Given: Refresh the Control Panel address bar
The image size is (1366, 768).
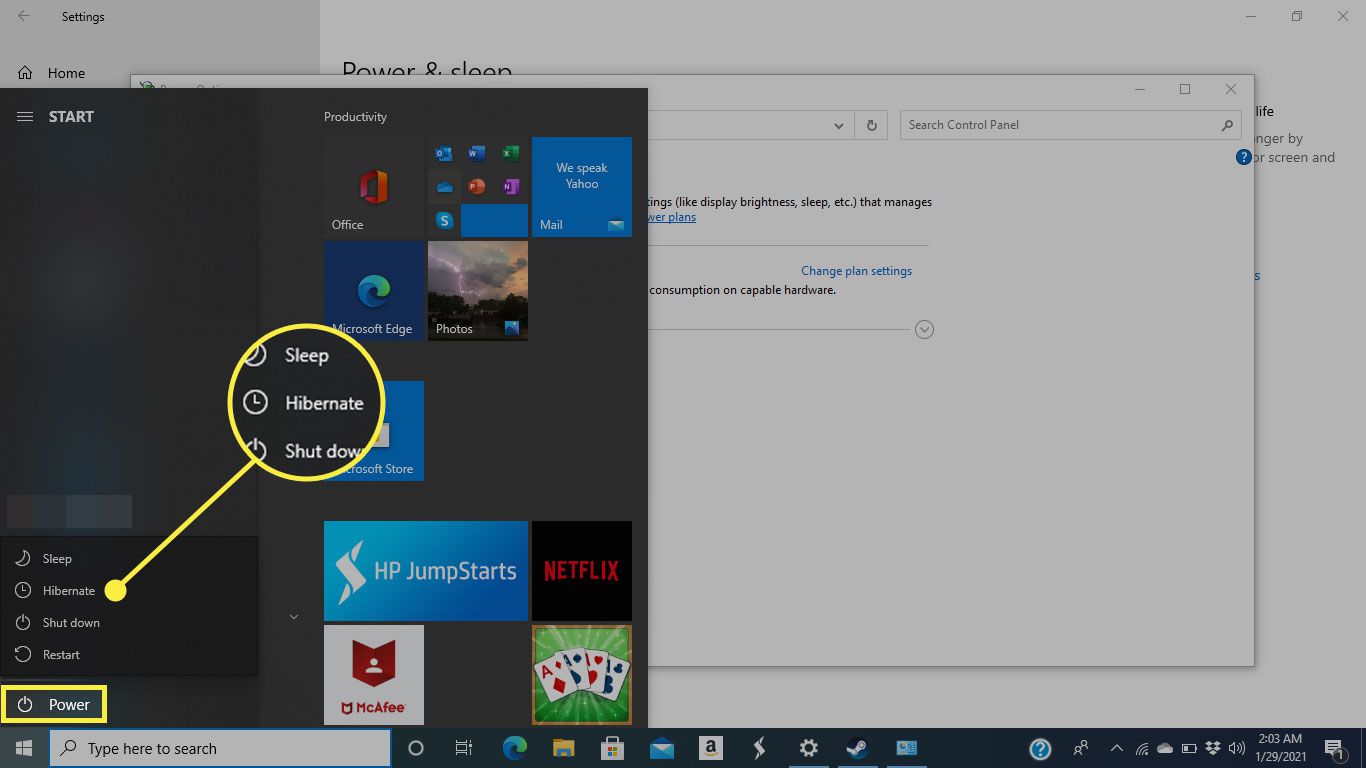Looking at the screenshot, I should (x=872, y=125).
